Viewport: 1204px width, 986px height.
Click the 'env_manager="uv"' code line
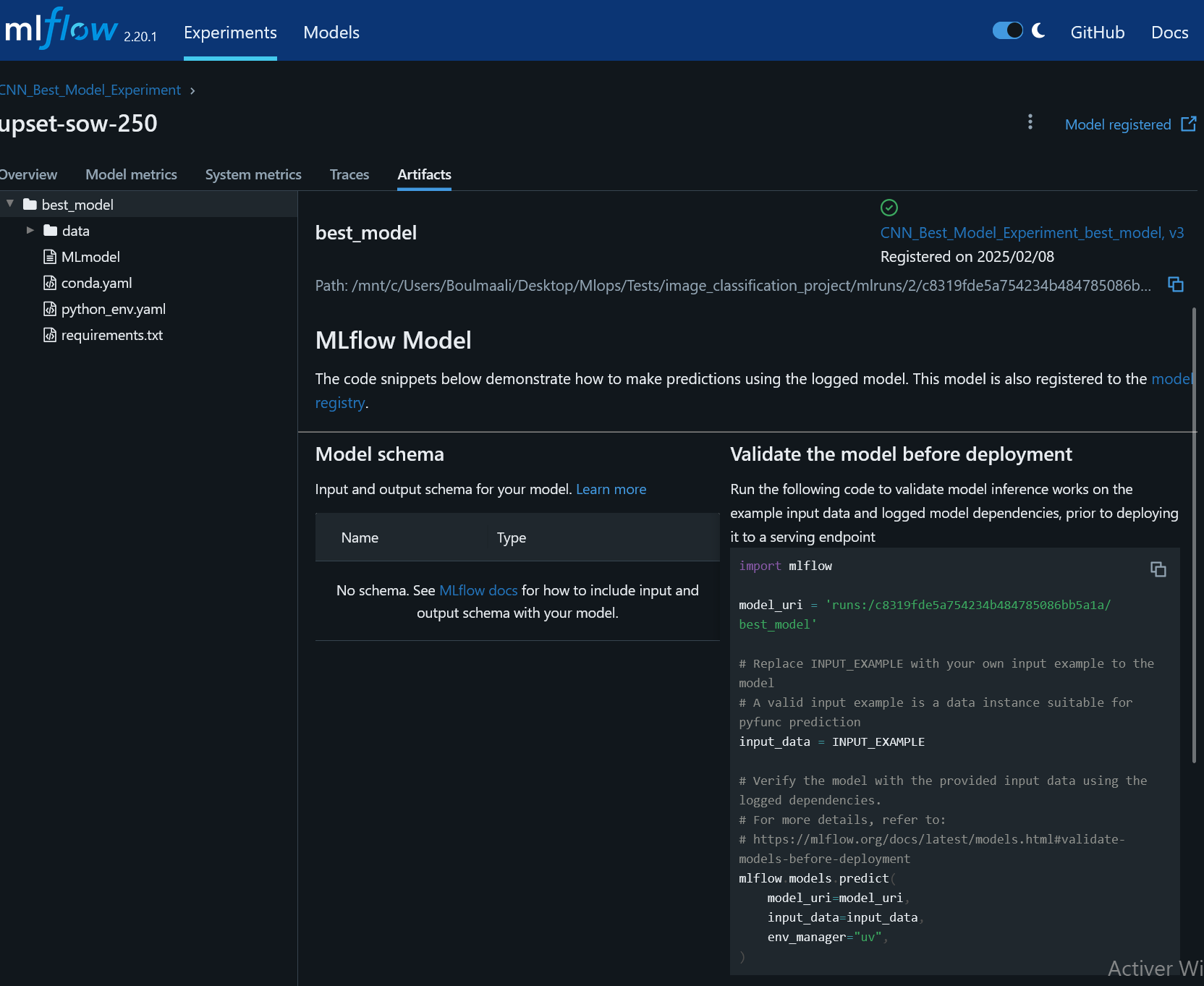point(828,937)
